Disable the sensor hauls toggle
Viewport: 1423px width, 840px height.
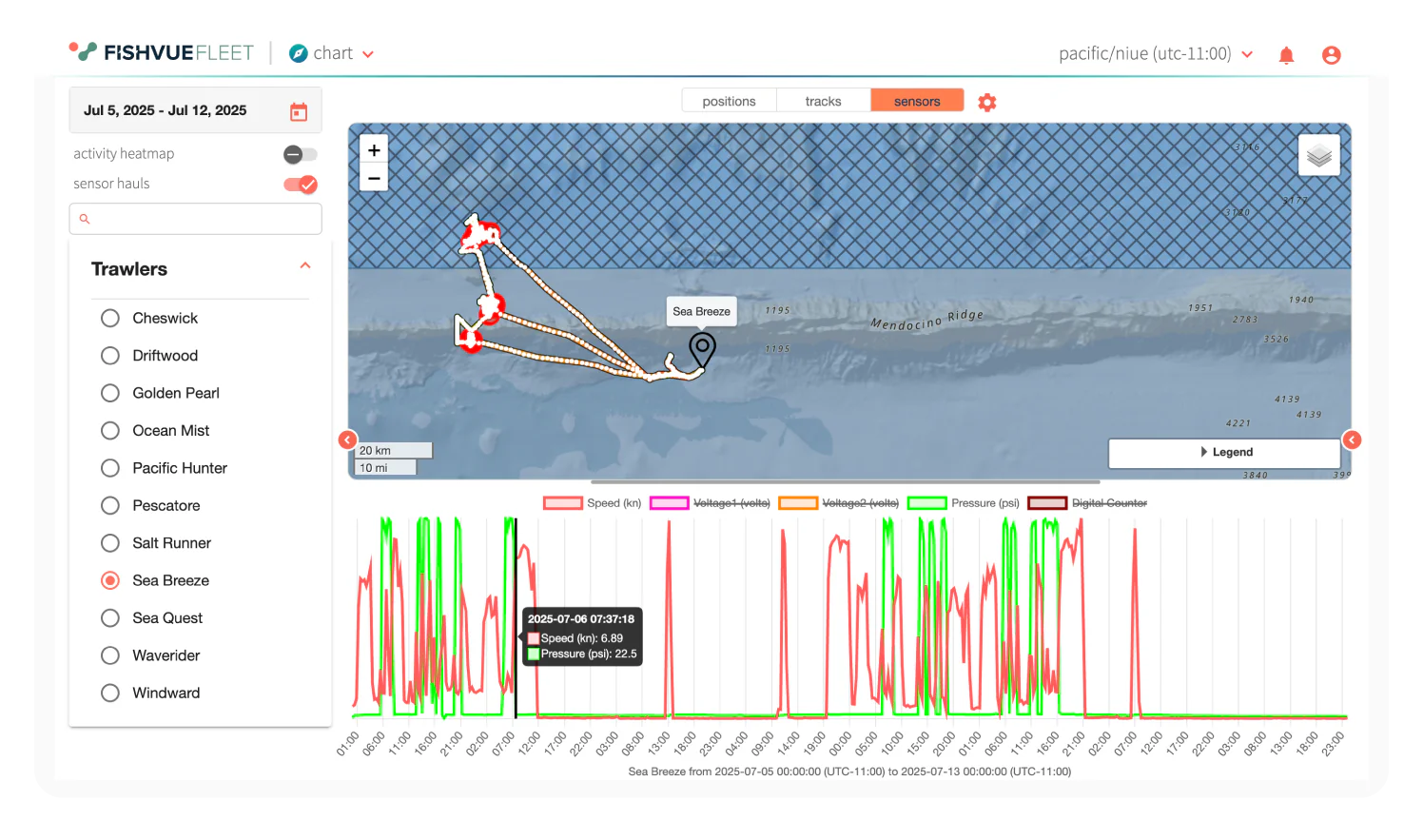click(x=300, y=185)
